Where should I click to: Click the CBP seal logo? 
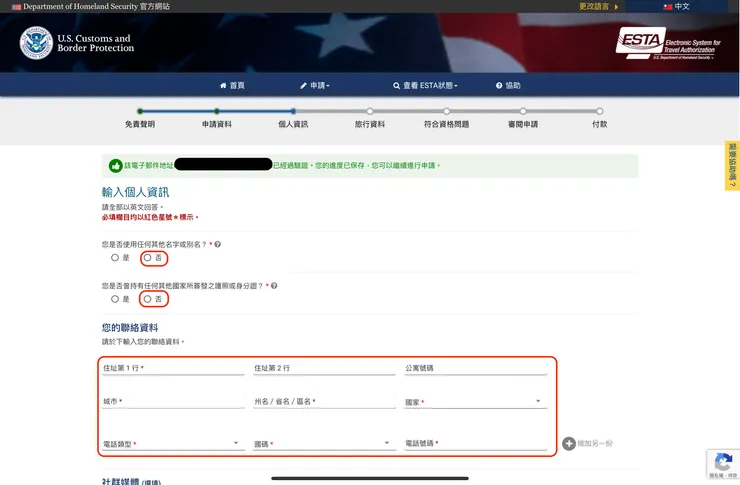click(36, 43)
